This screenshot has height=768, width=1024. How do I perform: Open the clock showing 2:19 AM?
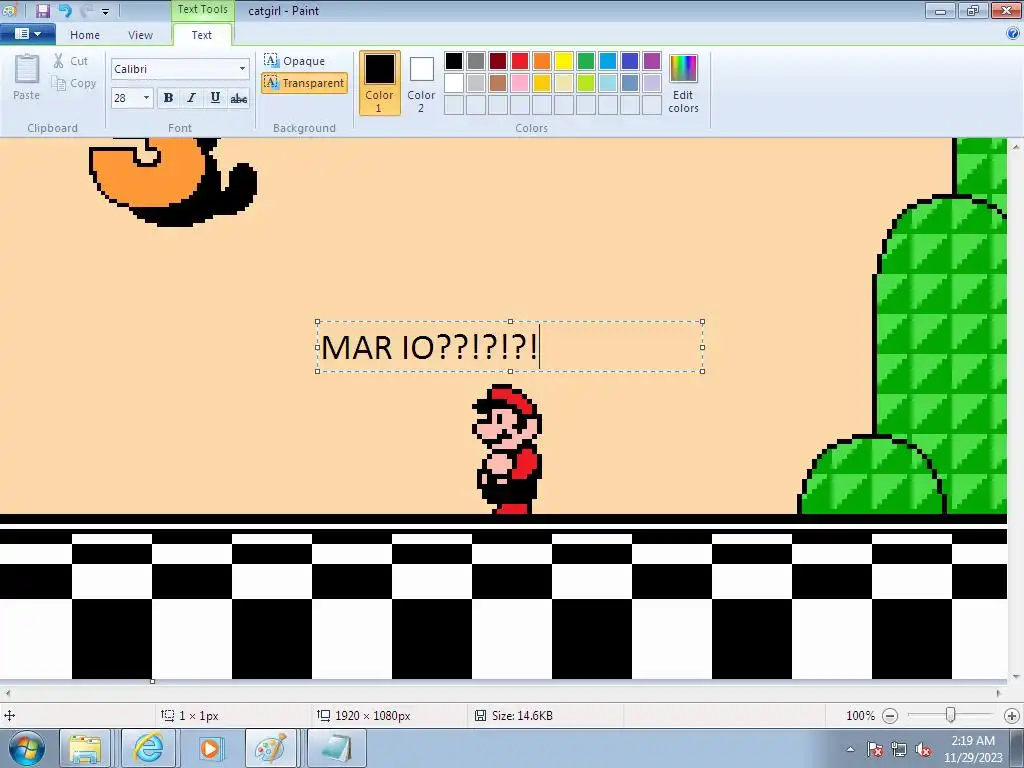(972, 749)
